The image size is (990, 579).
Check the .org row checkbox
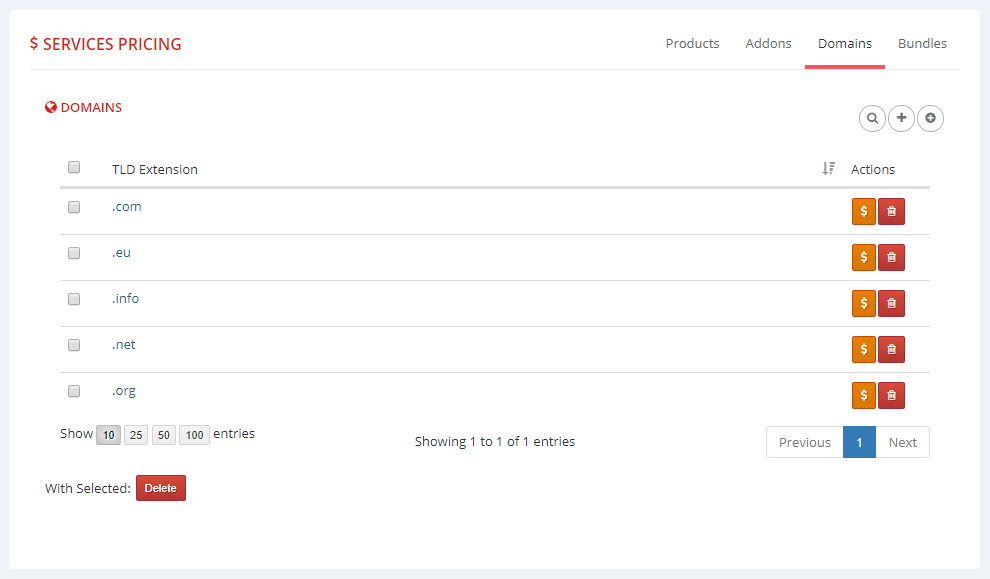tap(74, 391)
